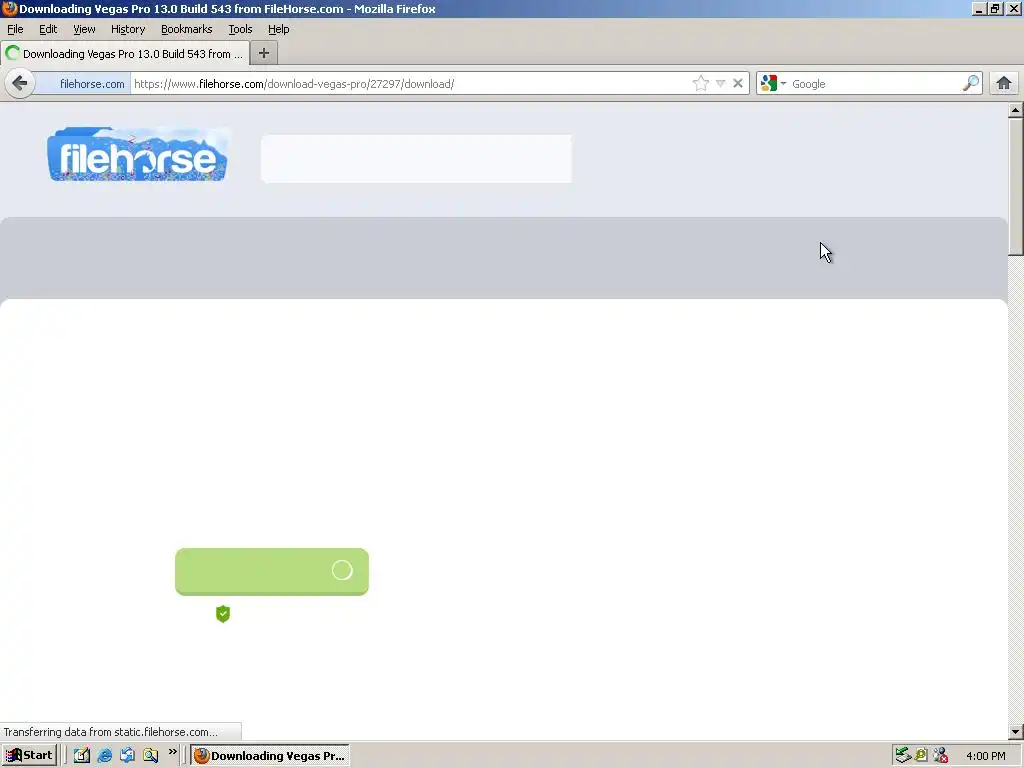This screenshot has width=1024, height=768.
Task: Click the Firefox taskbar button
Action: pos(270,756)
